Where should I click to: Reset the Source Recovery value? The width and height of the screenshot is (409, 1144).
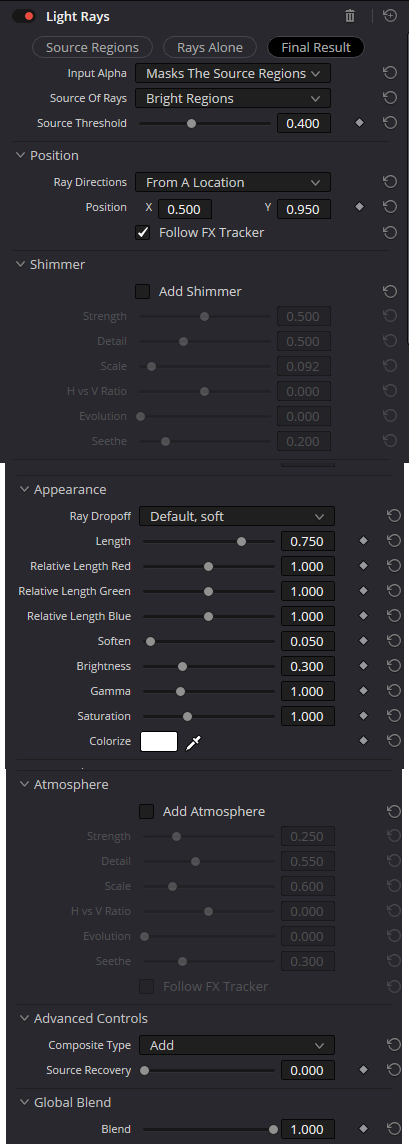[394, 1070]
